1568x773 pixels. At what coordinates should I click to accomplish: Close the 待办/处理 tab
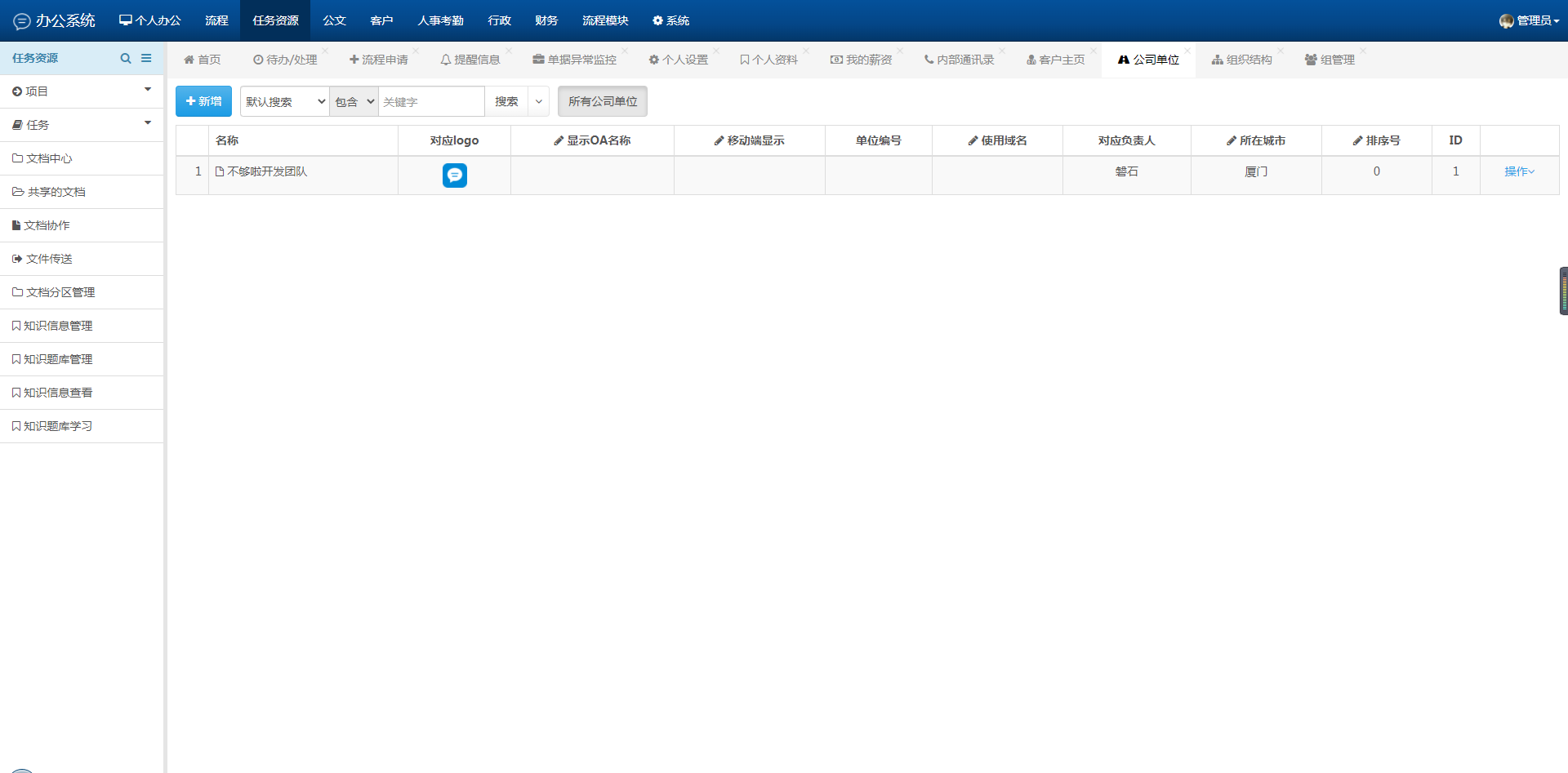pyautogui.click(x=325, y=51)
